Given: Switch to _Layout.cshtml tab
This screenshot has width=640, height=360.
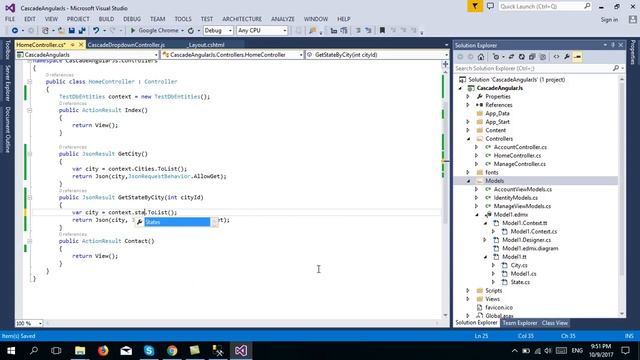Looking at the screenshot, I should tap(206, 45).
